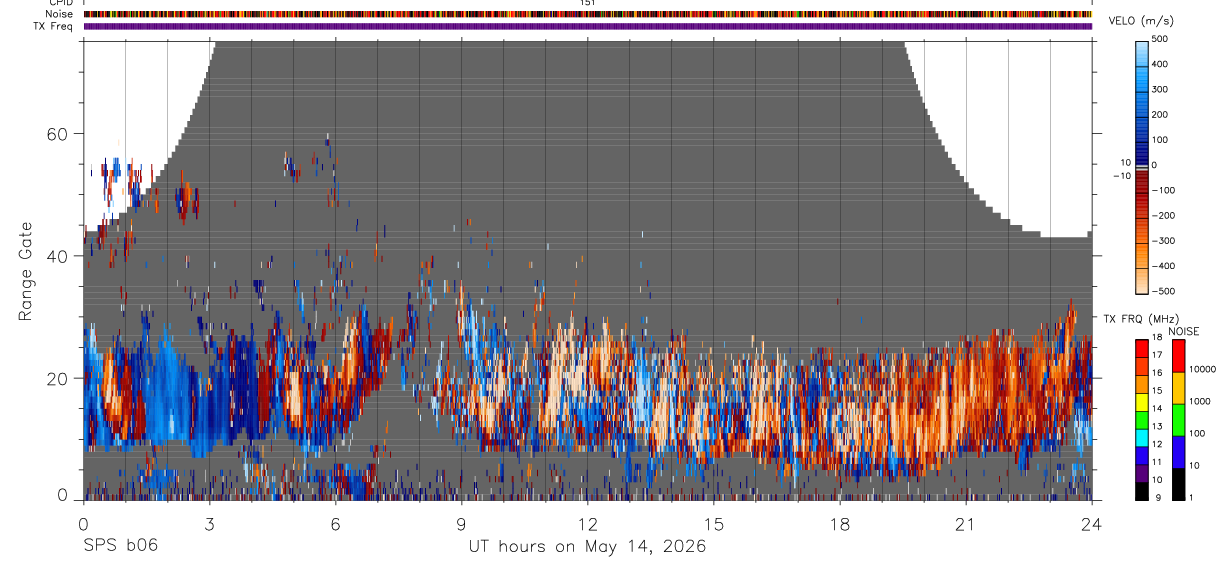Click the positive 200 velocity tick label
Image resolution: width=1228 pixels, height=567 pixels.
point(1160,114)
